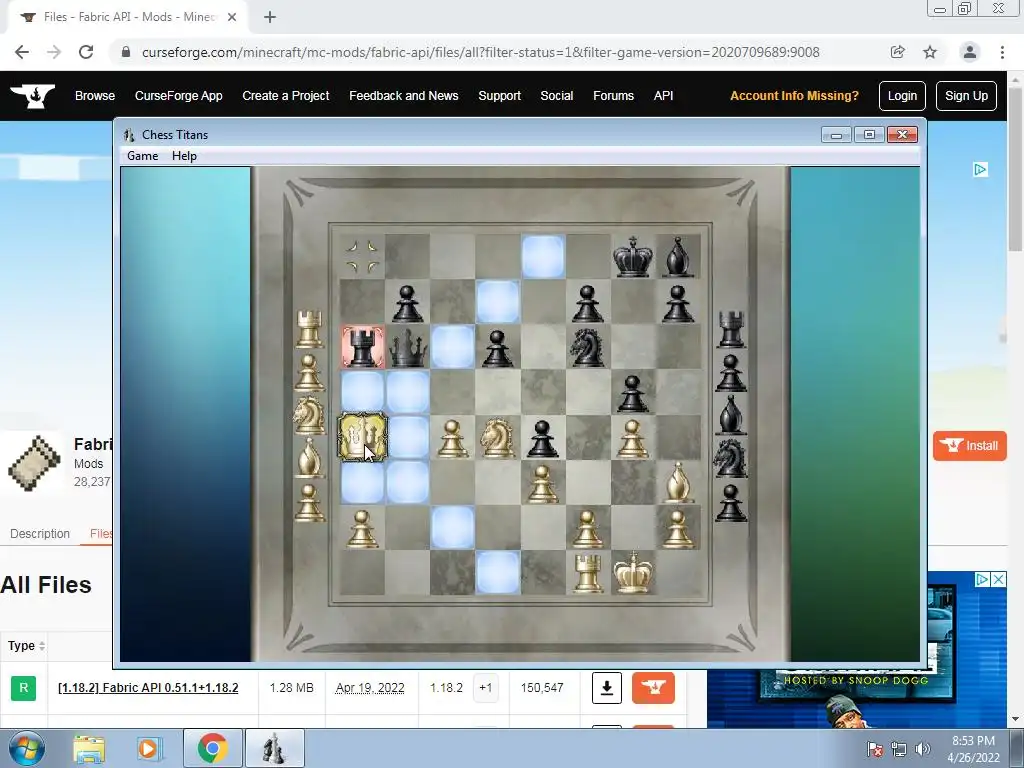The width and height of the screenshot is (1024, 768).
Task: Open the Game menu in Chess Titans
Action: click(142, 155)
